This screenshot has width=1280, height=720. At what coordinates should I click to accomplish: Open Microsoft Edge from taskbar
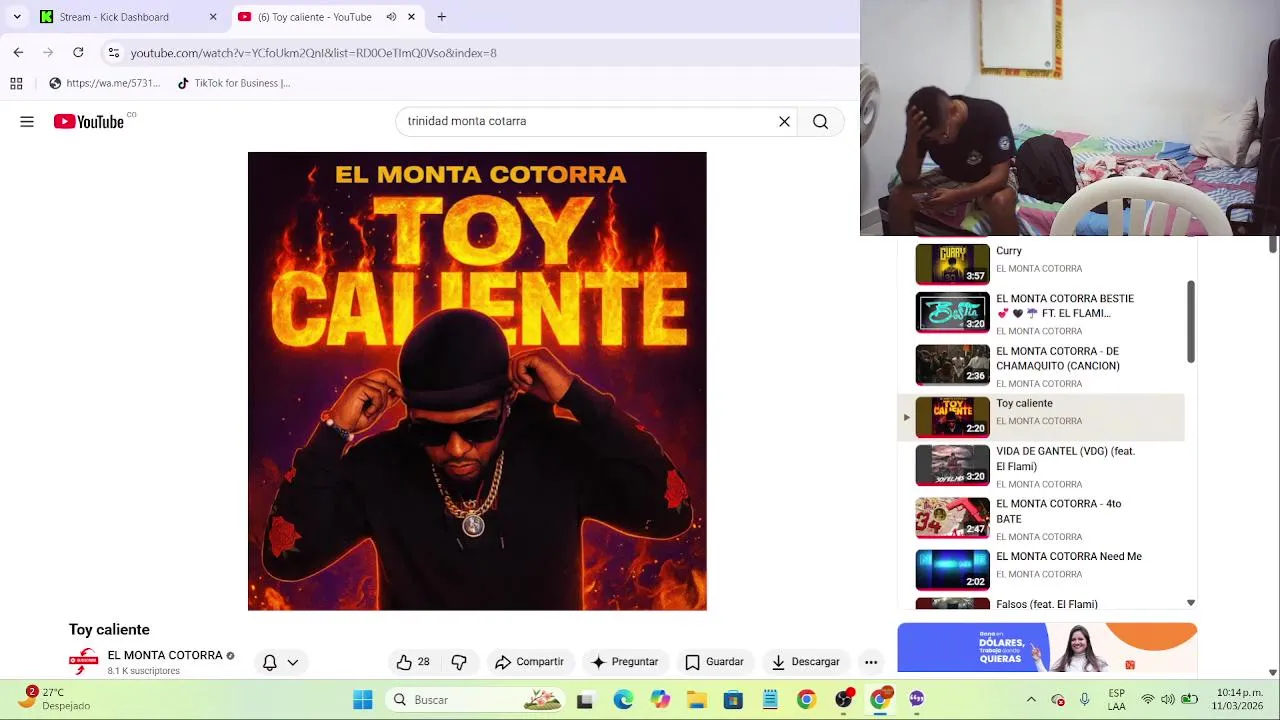[623, 700]
